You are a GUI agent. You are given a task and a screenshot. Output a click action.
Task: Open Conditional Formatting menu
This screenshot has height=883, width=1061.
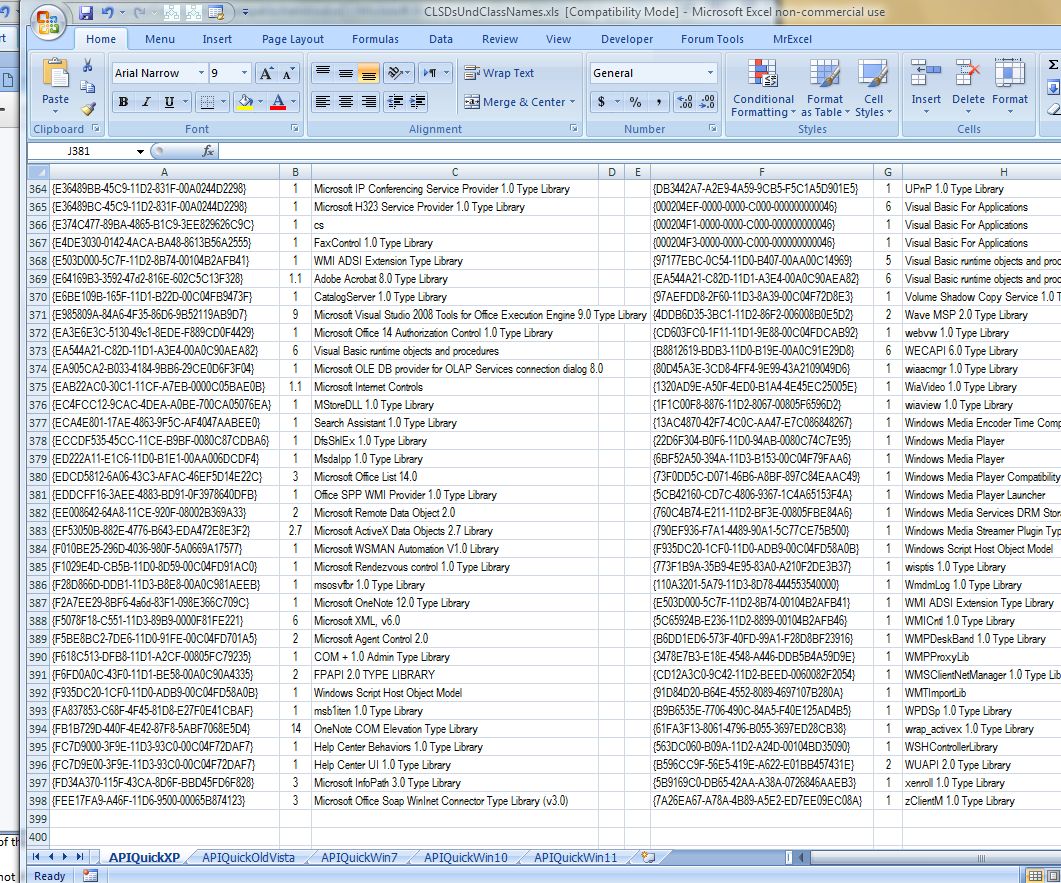(x=763, y=88)
